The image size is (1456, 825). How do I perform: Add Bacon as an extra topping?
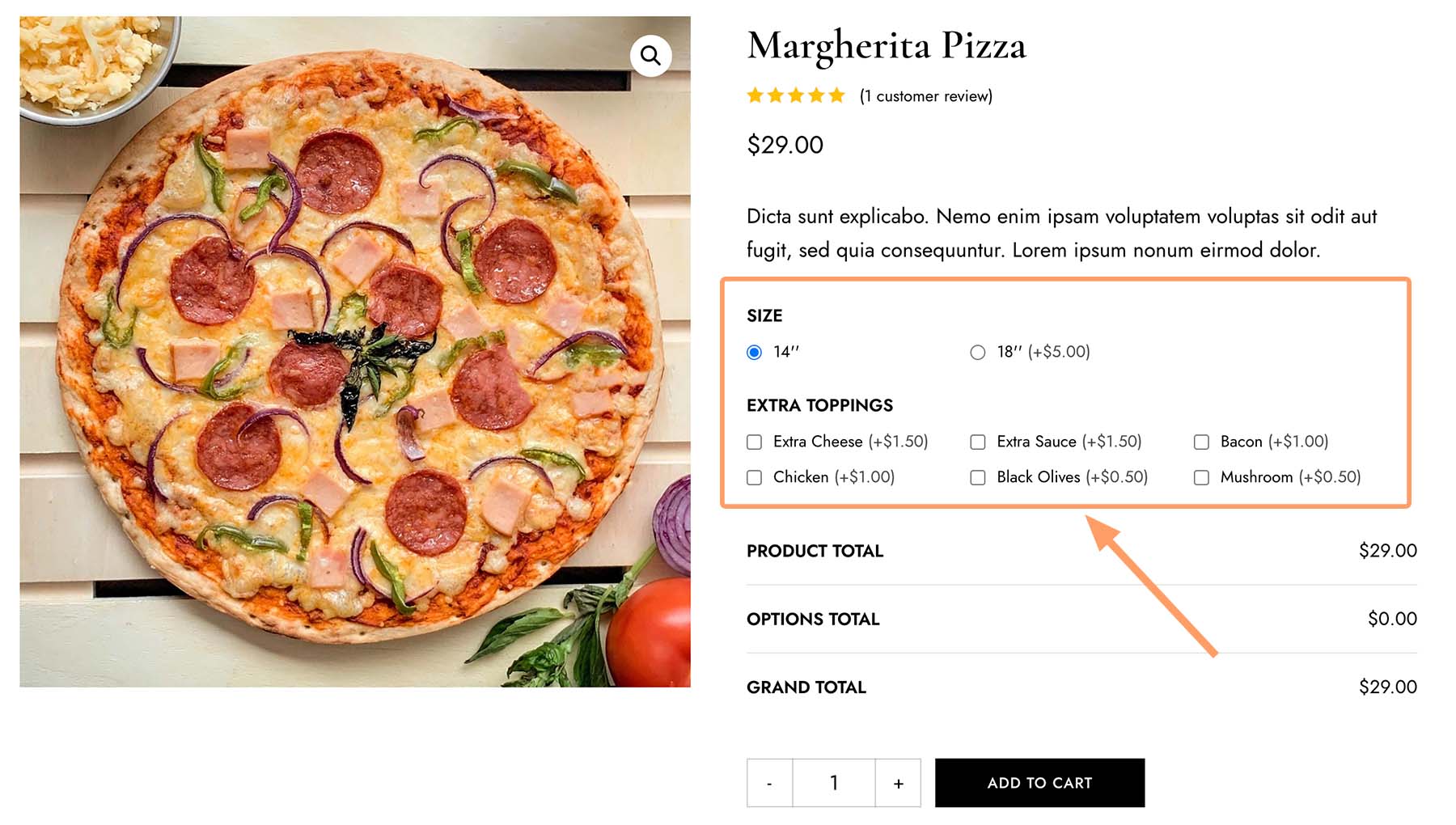[x=1200, y=442]
